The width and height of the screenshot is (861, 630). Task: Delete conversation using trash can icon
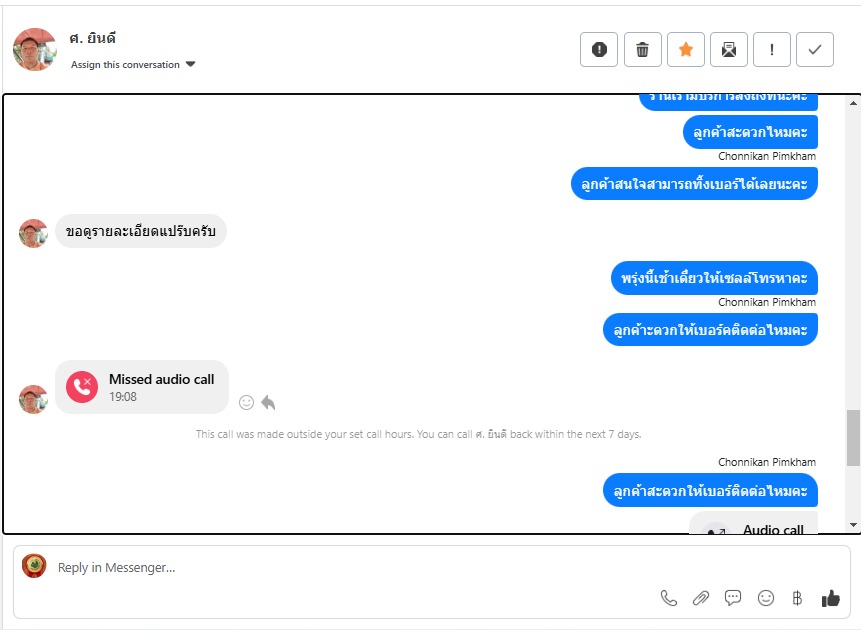tap(642, 49)
